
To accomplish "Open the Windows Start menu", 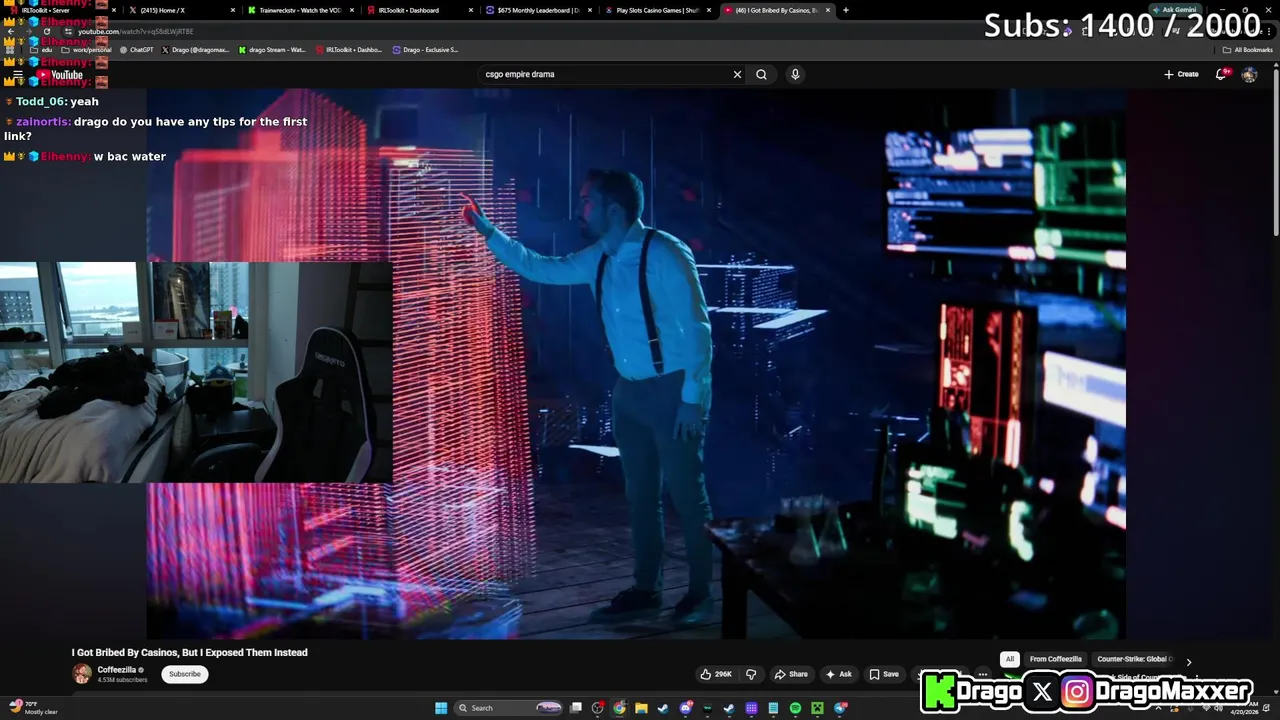I will [441, 708].
